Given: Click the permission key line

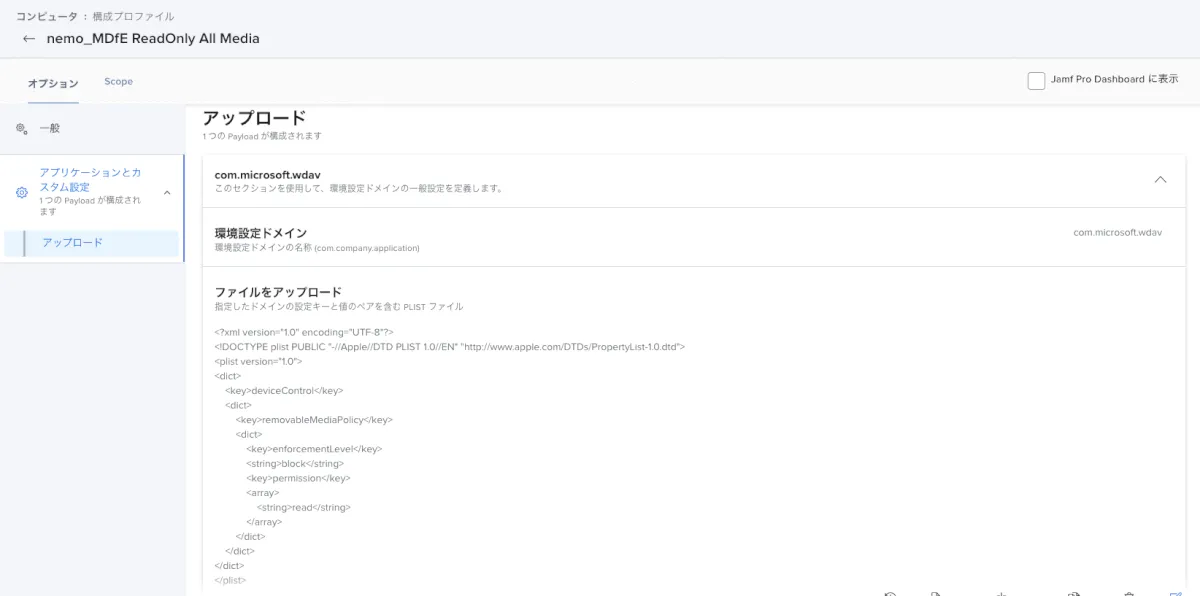Looking at the screenshot, I should (298, 478).
